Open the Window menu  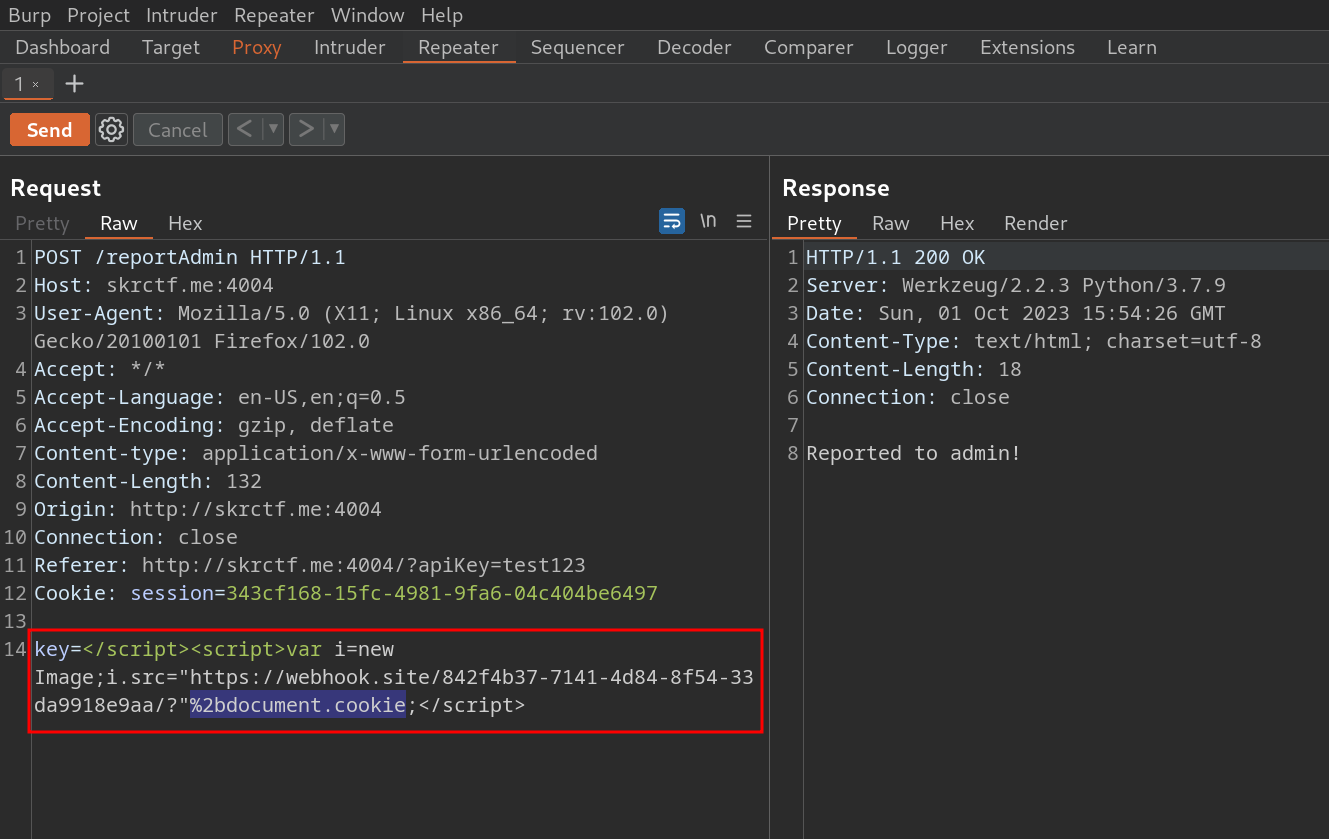click(367, 15)
